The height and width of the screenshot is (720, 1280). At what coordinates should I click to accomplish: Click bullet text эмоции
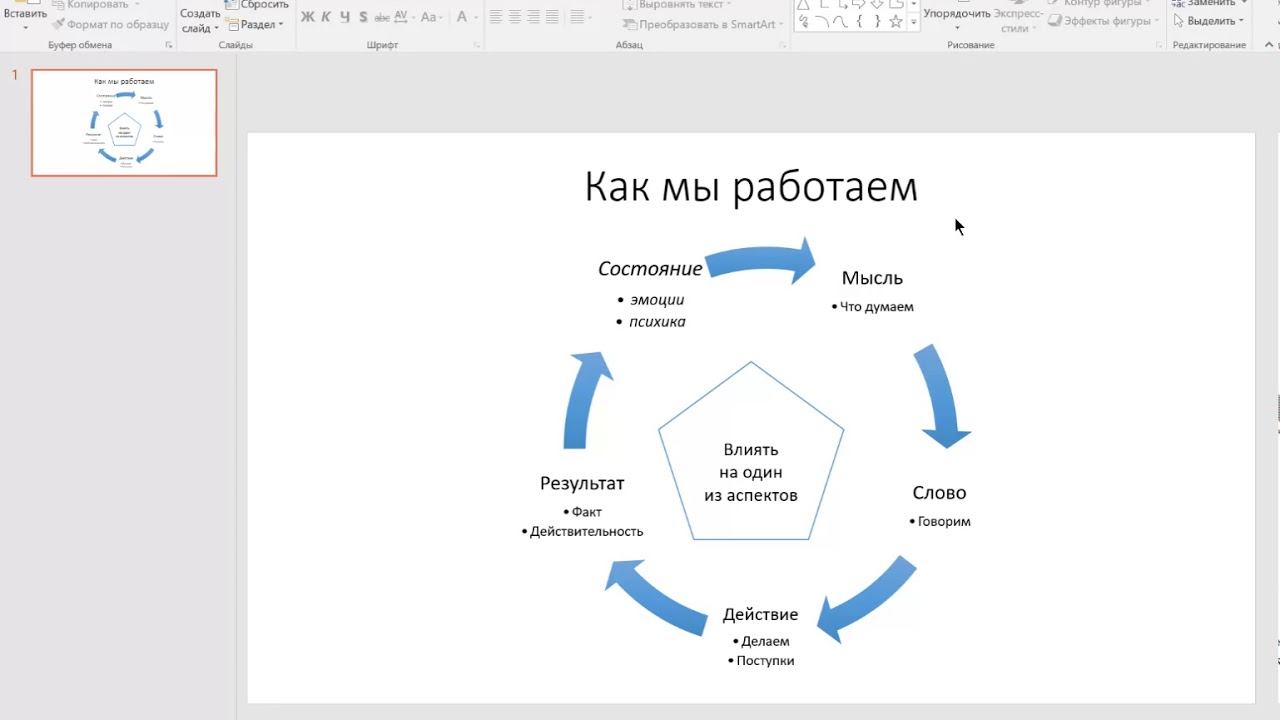657,300
